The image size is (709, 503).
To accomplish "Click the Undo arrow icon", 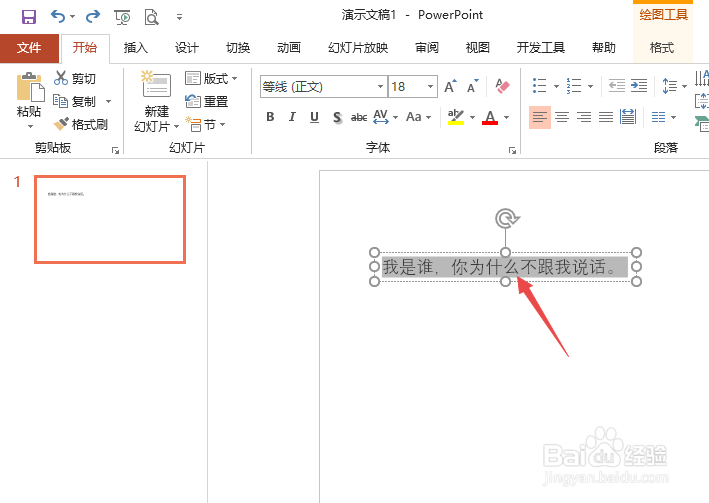I will point(57,17).
